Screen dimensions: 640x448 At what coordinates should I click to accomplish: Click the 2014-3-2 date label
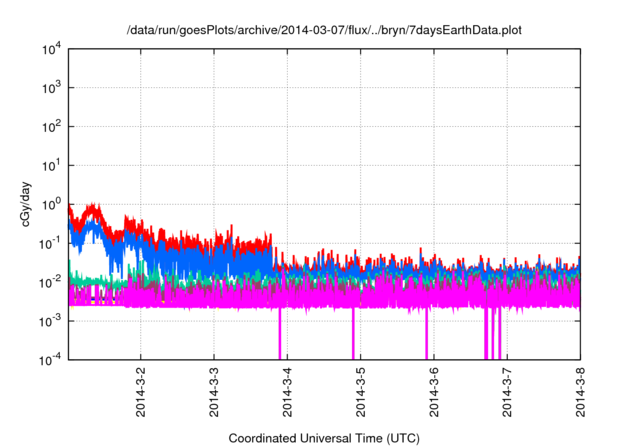pos(141,392)
